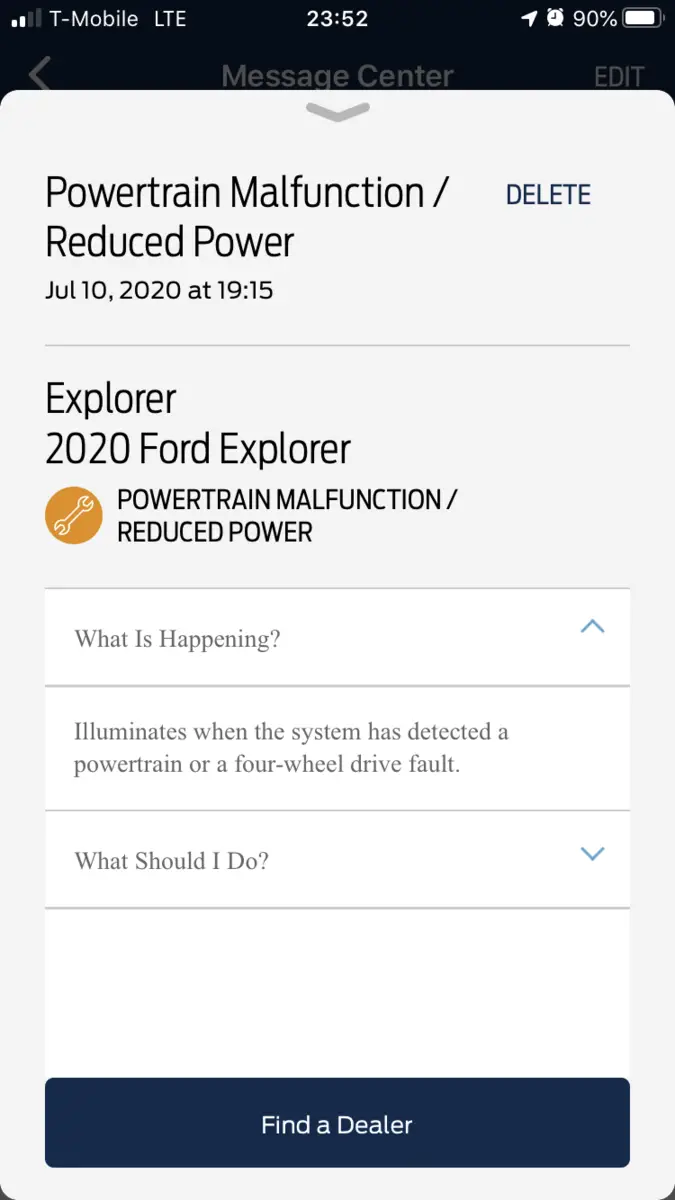Tap the orange wrench warning icon
This screenshot has height=1200, width=675.
(x=74, y=516)
